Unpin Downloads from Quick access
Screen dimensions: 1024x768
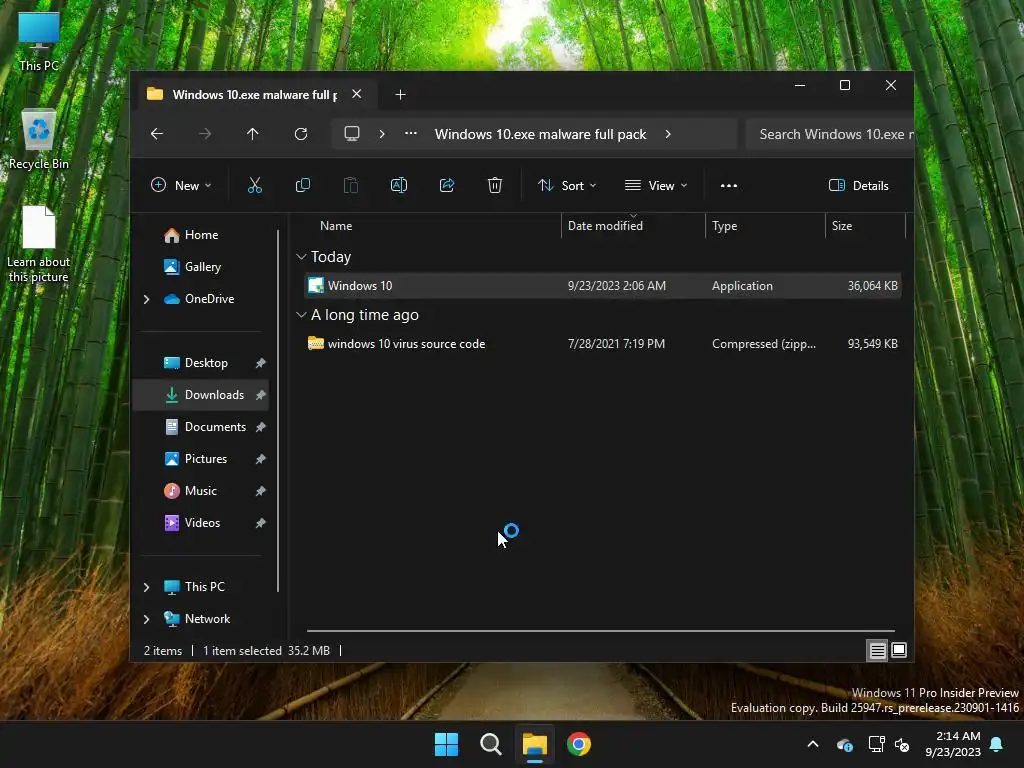261,394
